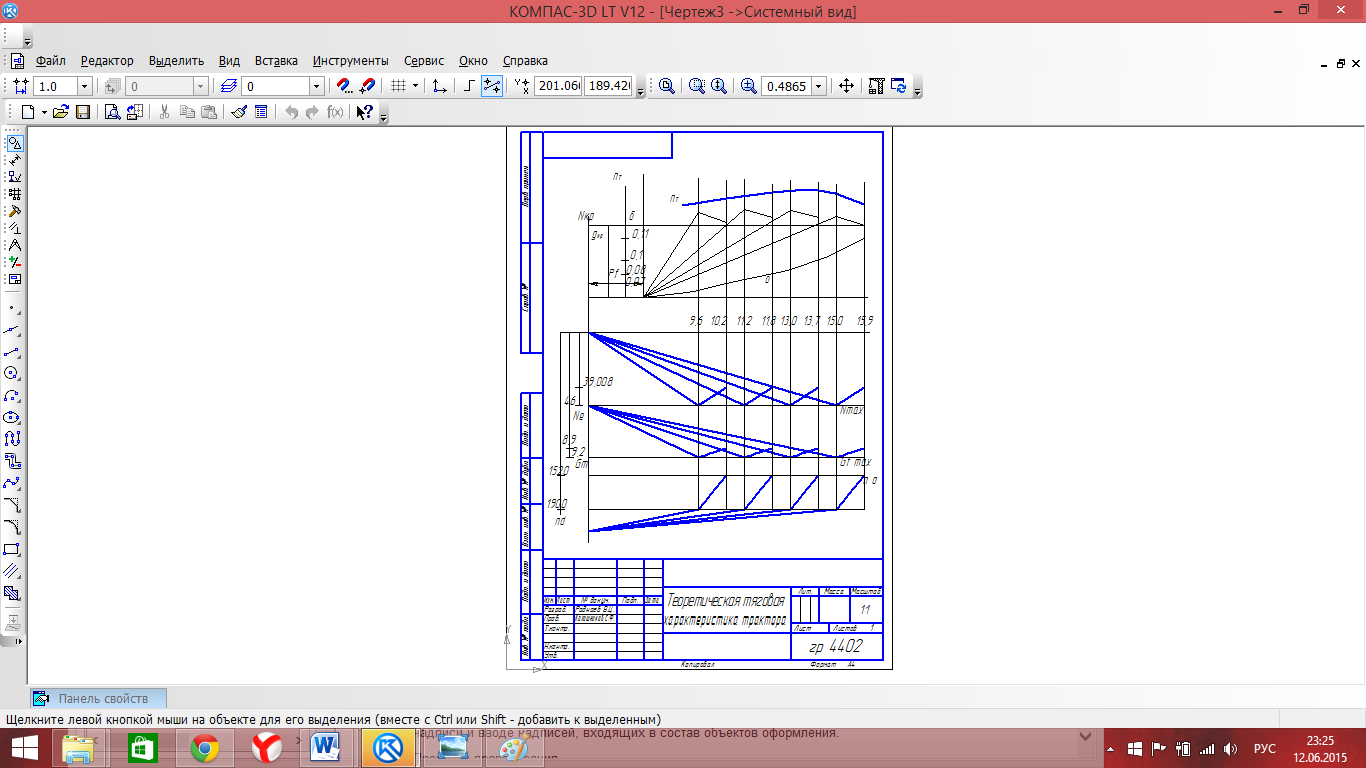Open the Вставка menu

[276, 60]
